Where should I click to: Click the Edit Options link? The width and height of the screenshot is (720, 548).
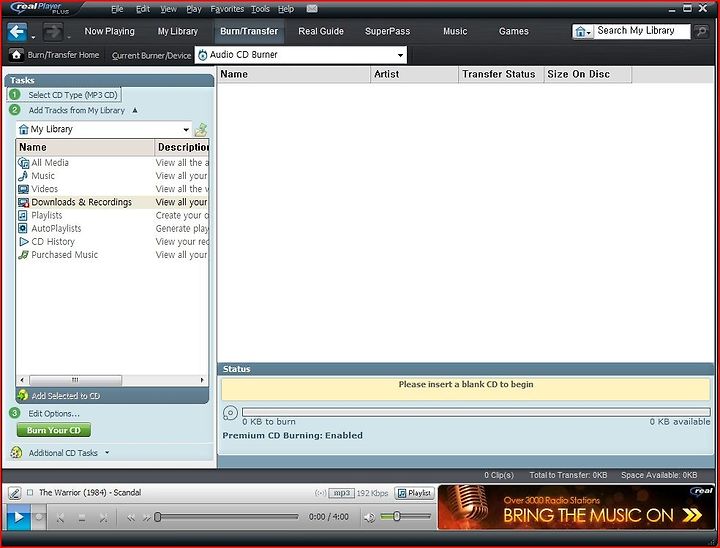(54, 413)
